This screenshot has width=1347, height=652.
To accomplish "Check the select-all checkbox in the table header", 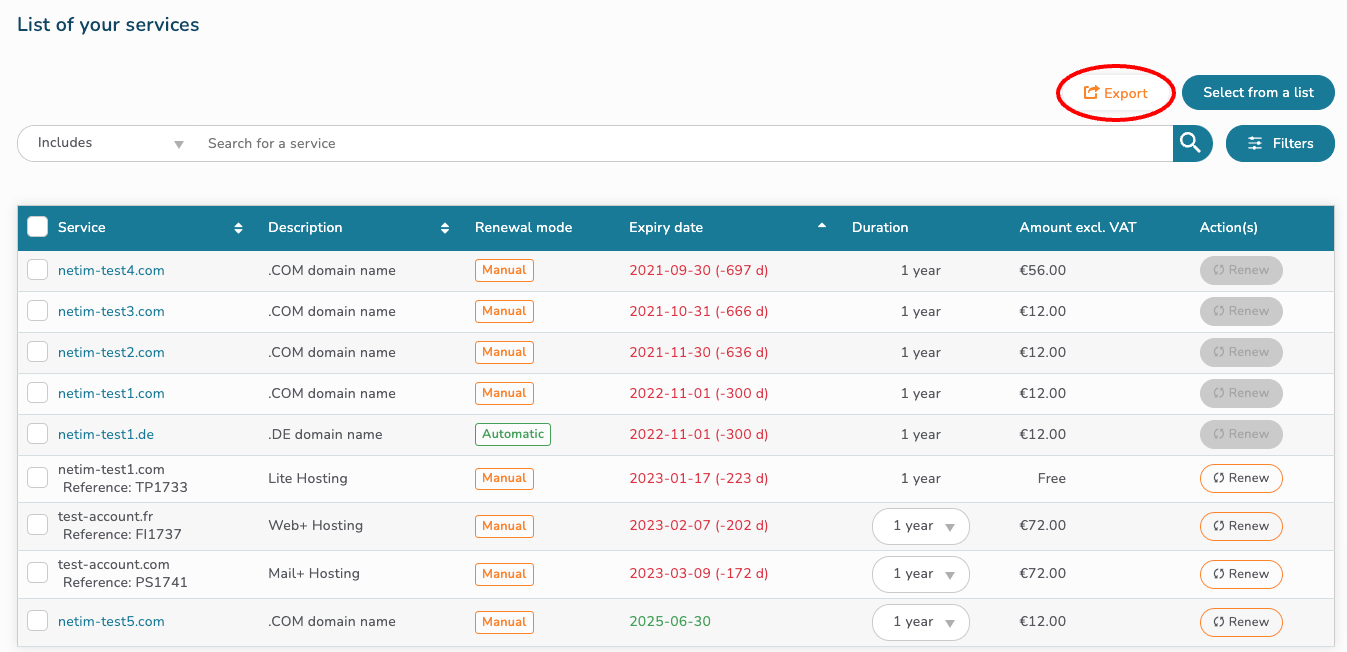I will pos(37,227).
